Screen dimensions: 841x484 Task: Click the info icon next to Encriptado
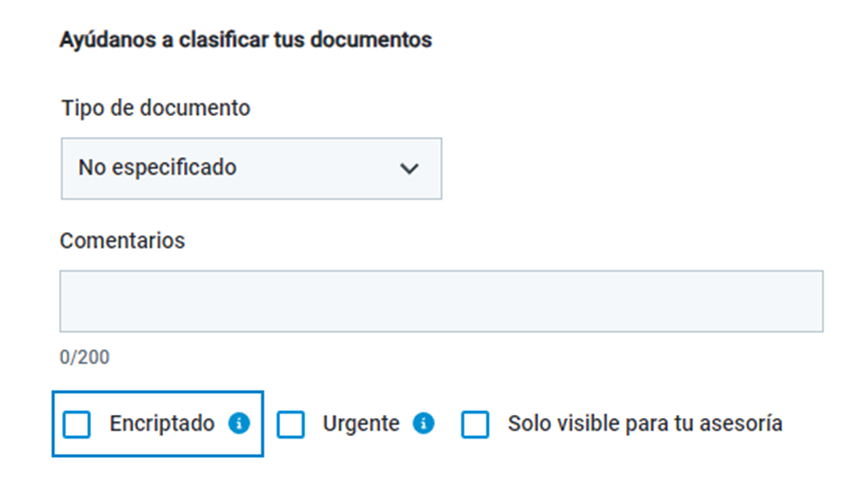[x=239, y=423]
